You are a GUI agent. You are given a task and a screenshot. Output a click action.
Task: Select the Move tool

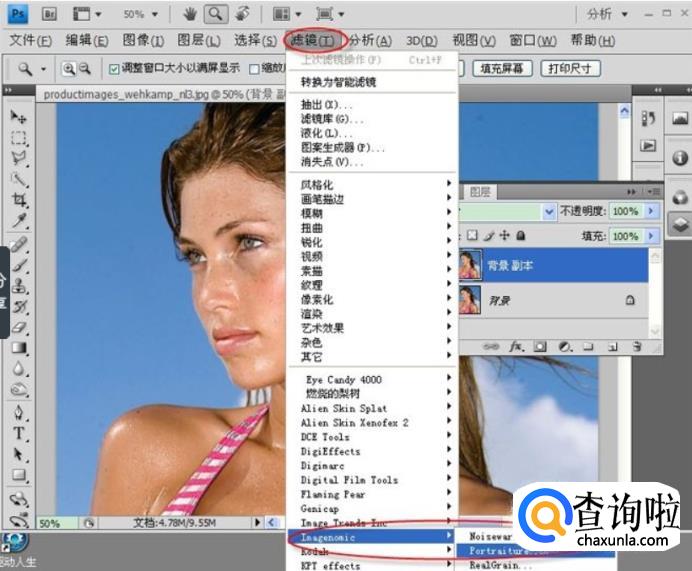(19, 117)
